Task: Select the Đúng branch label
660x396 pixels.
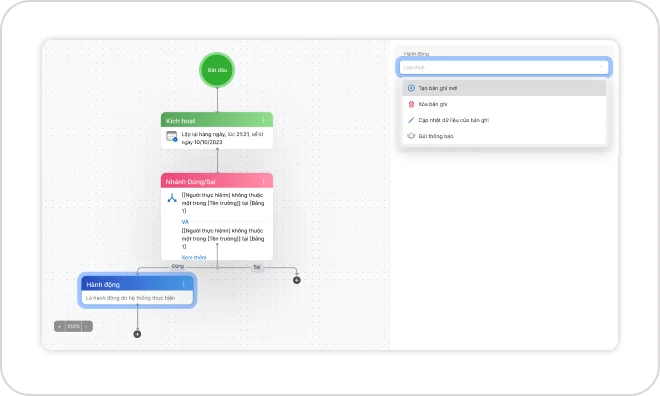Action: [x=178, y=266]
